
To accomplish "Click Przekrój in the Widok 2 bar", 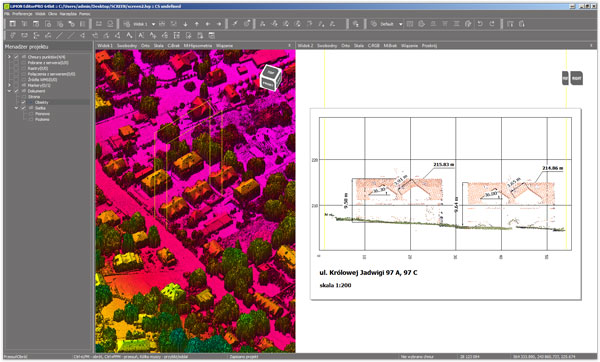I will pyautogui.click(x=429, y=46).
